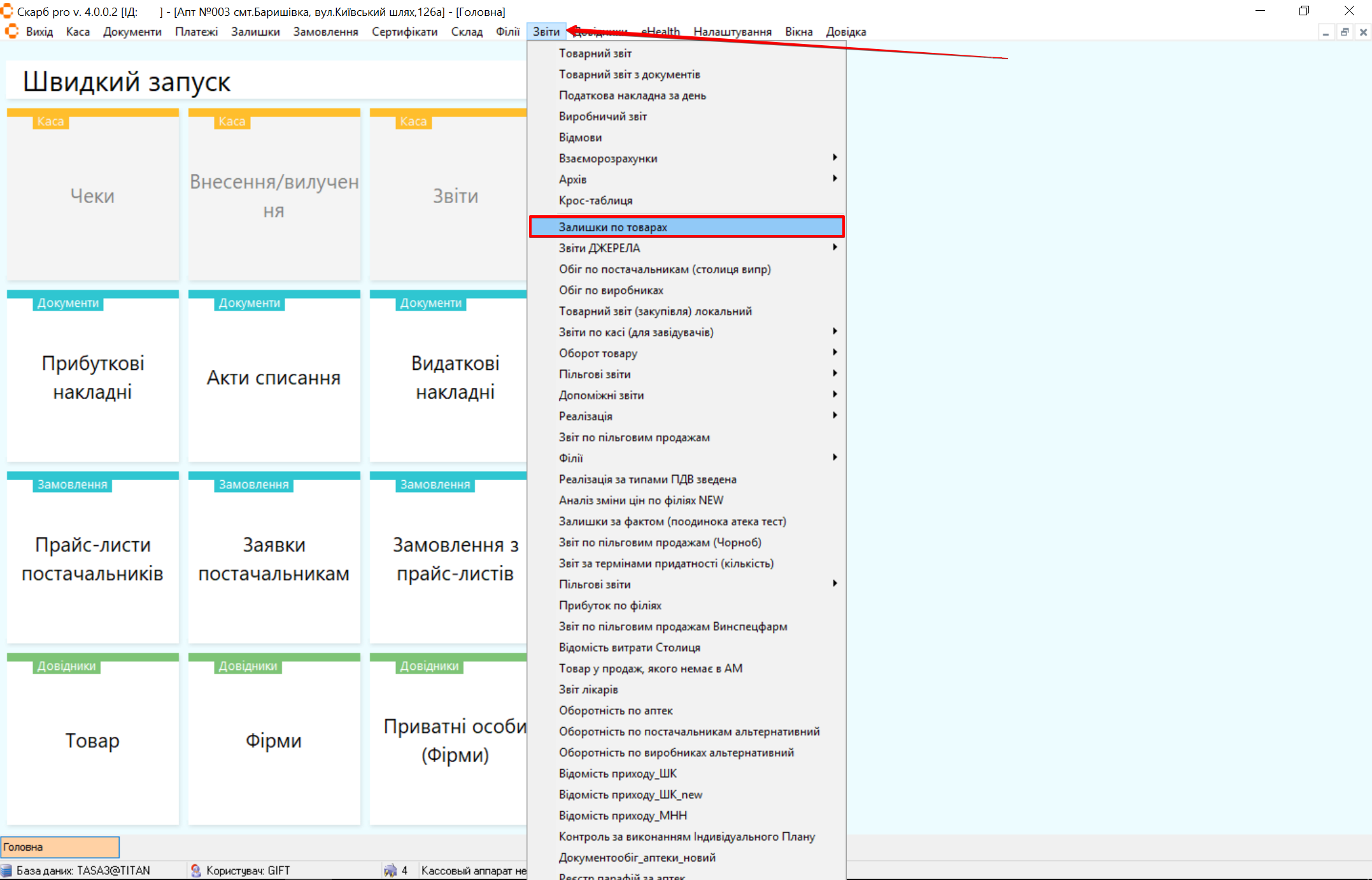
Task: Open the Документи menu
Action: pyautogui.click(x=132, y=32)
